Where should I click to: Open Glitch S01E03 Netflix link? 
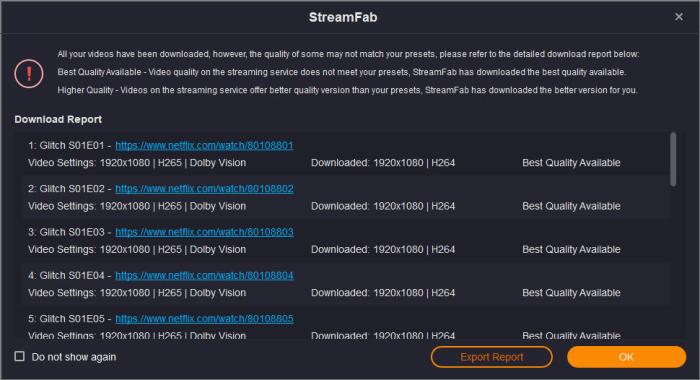pyautogui.click(x=204, y=232)
